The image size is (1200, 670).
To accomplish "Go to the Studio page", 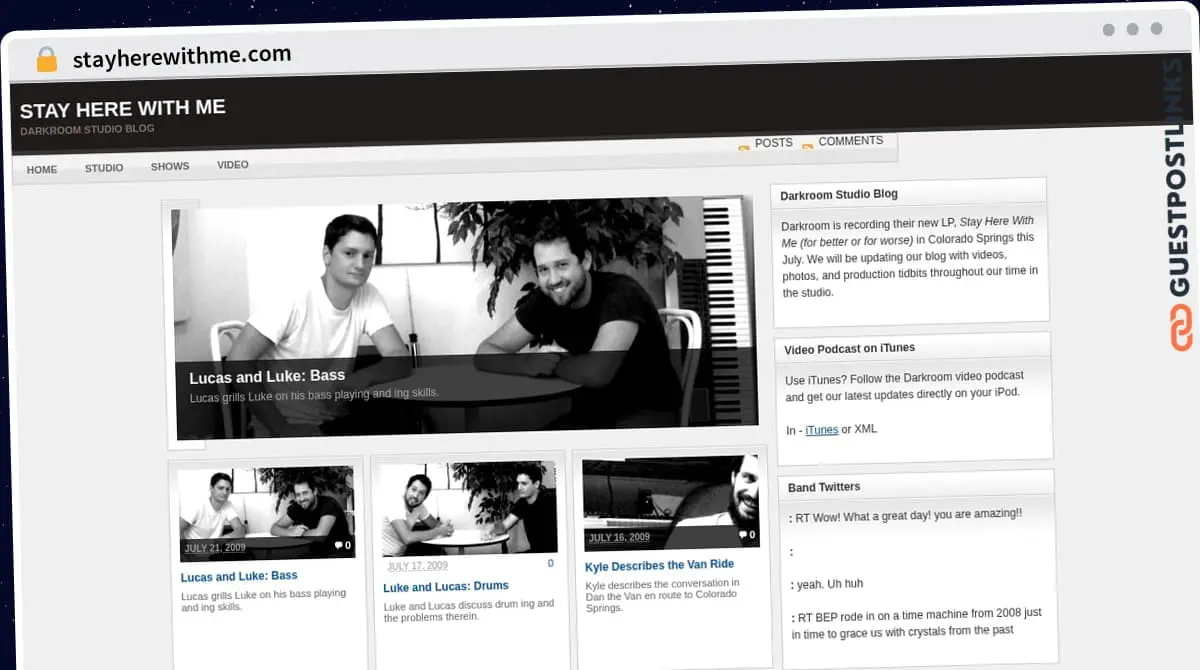I will (104, 168).
